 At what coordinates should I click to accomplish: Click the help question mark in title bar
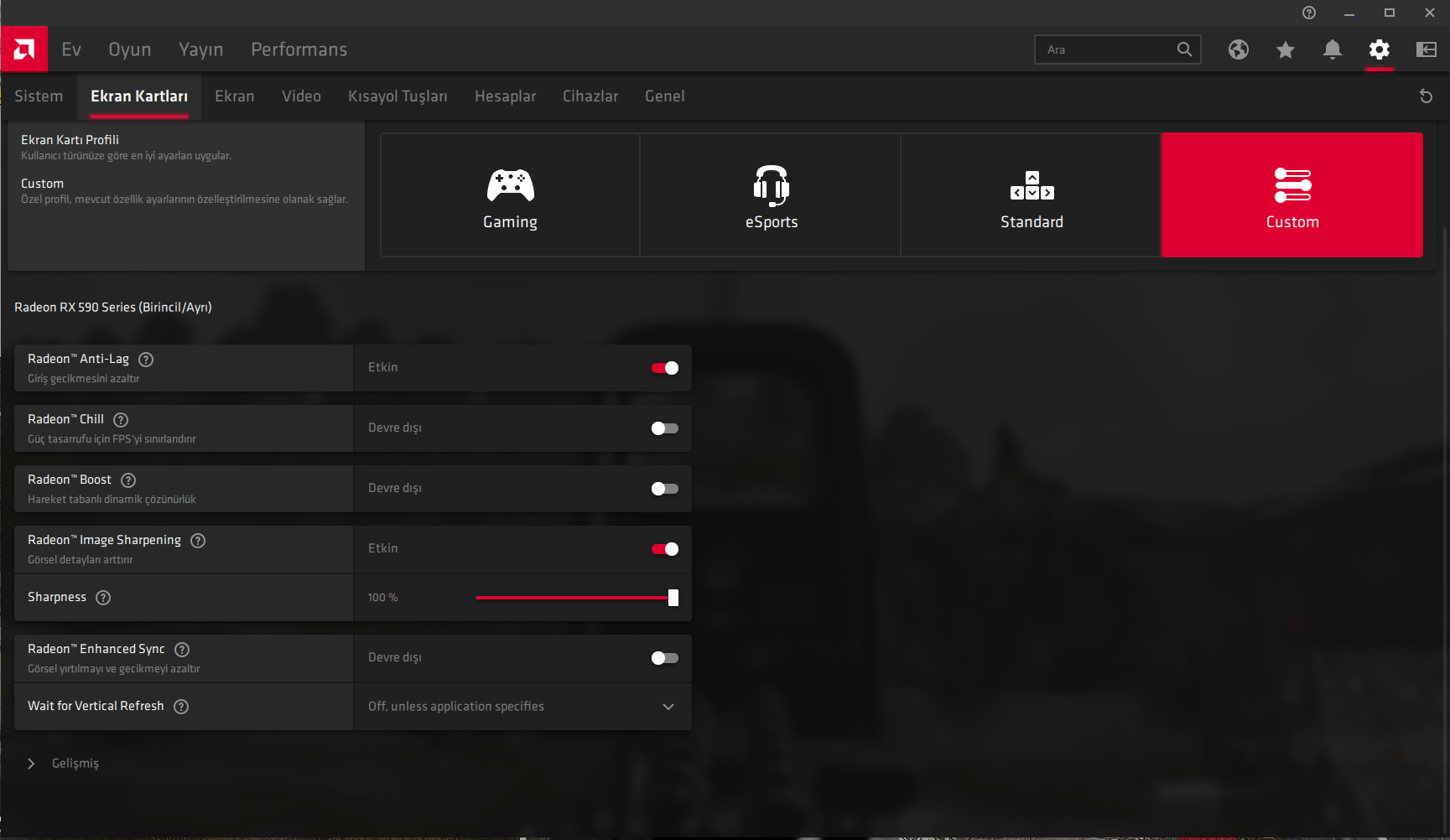(1309, 13)
